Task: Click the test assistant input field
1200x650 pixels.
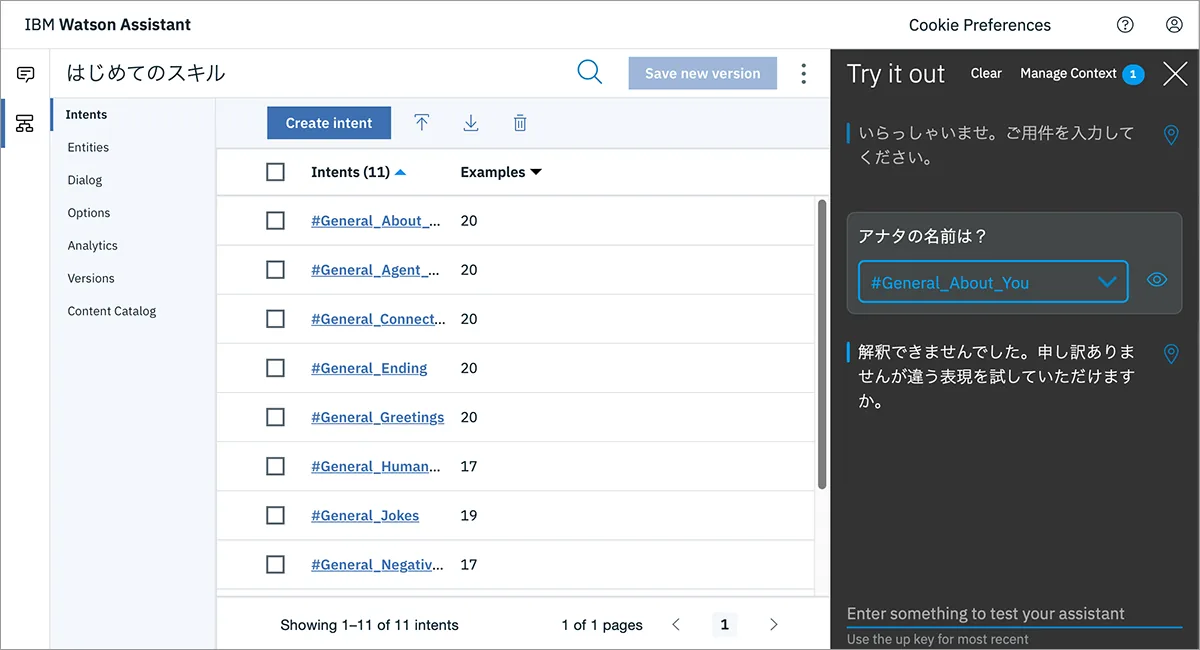Action: point(1014,614)
